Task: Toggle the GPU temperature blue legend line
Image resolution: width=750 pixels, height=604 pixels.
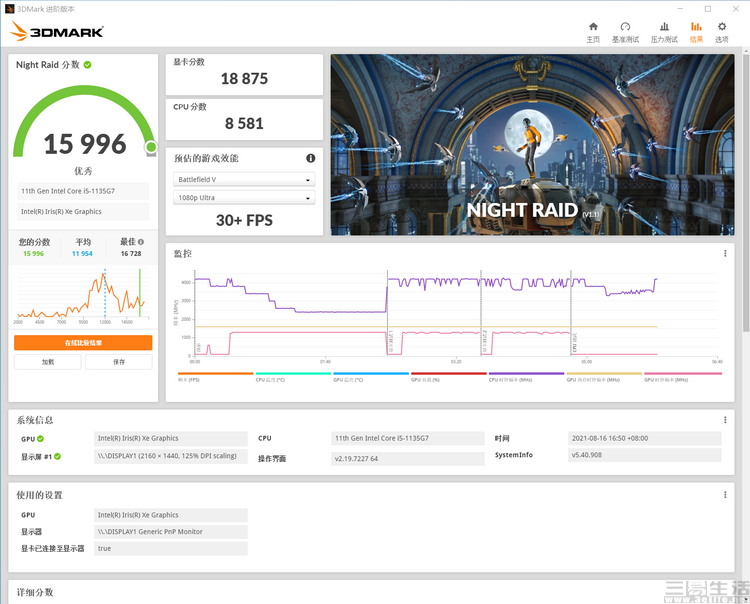Action: (x=371, y=376)
